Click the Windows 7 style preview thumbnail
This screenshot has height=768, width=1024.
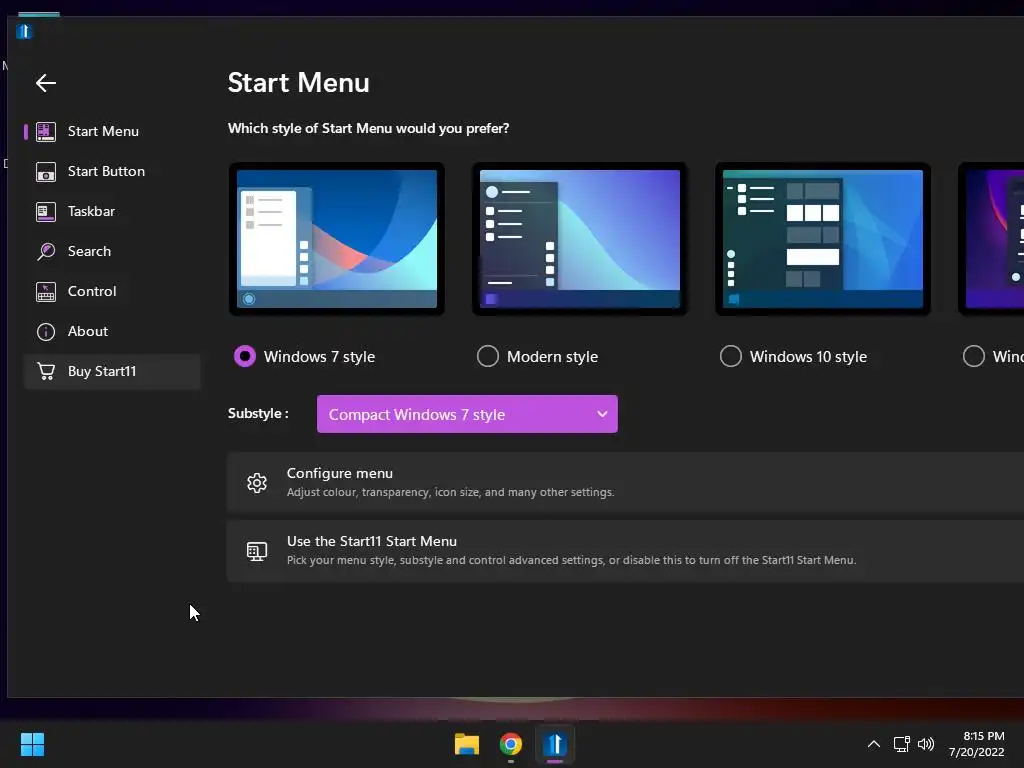pos(337,239)
